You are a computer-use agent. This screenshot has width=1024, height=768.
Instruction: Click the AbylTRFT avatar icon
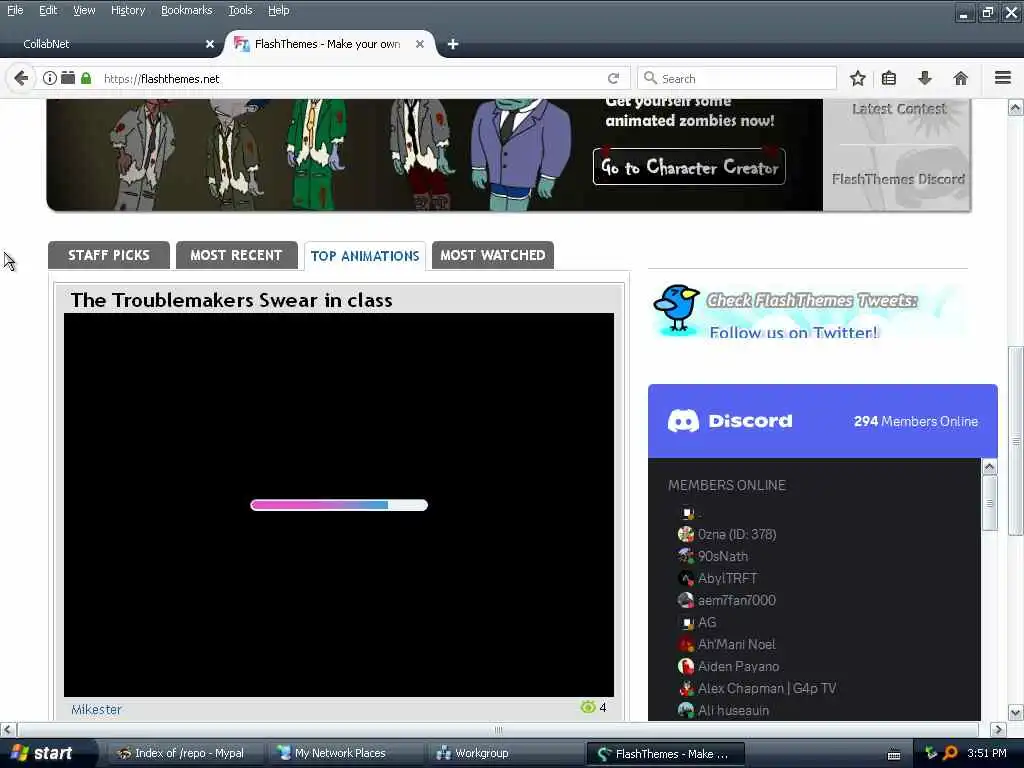tap(686, 579)
